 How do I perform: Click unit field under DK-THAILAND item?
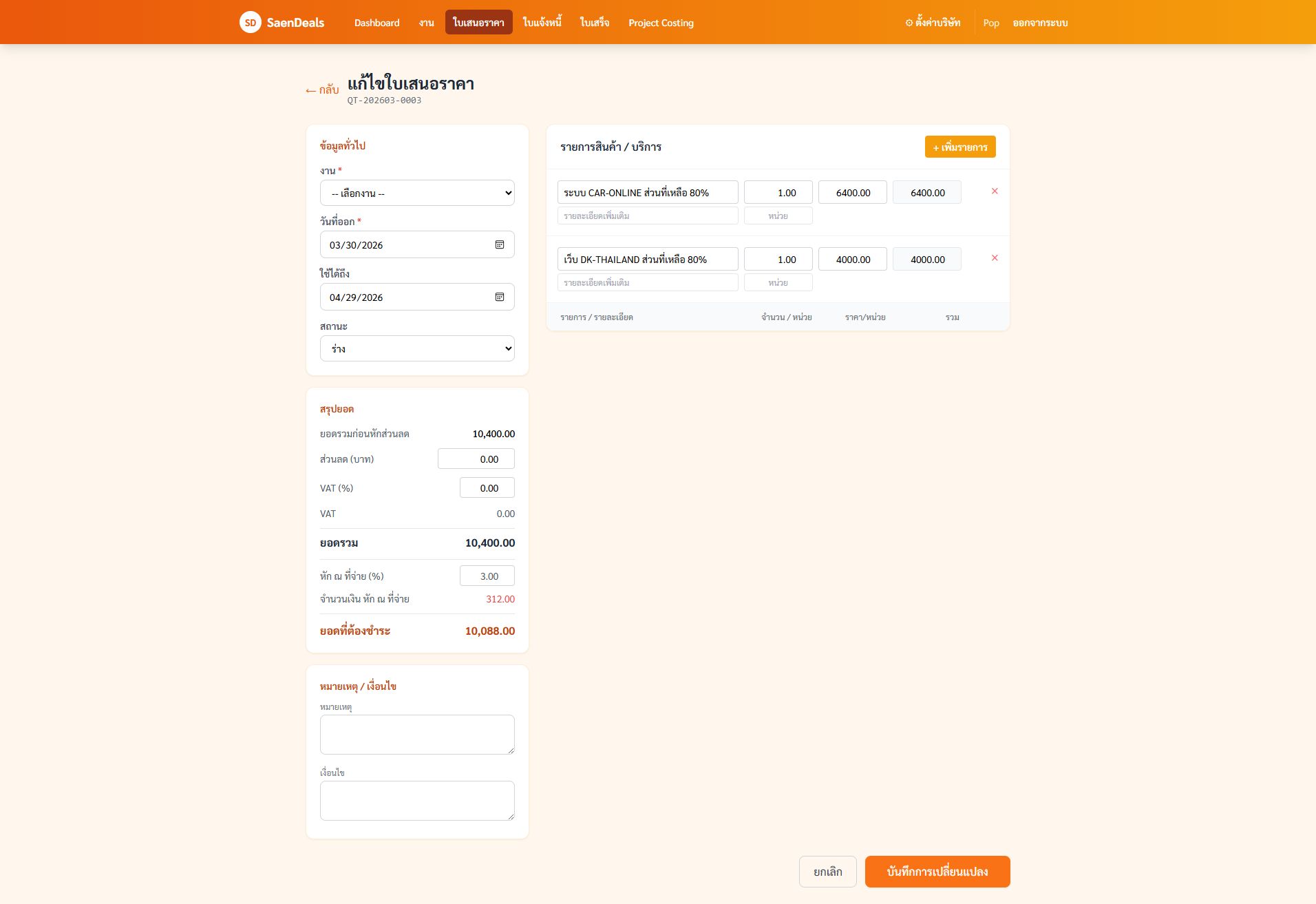click(778, 282)
